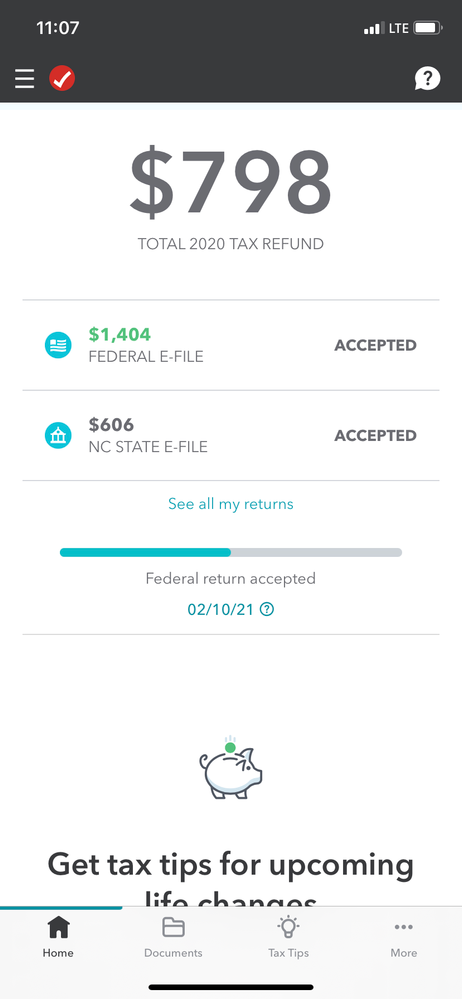Open Get tax tips for upcoming heading

click(231, 865)
